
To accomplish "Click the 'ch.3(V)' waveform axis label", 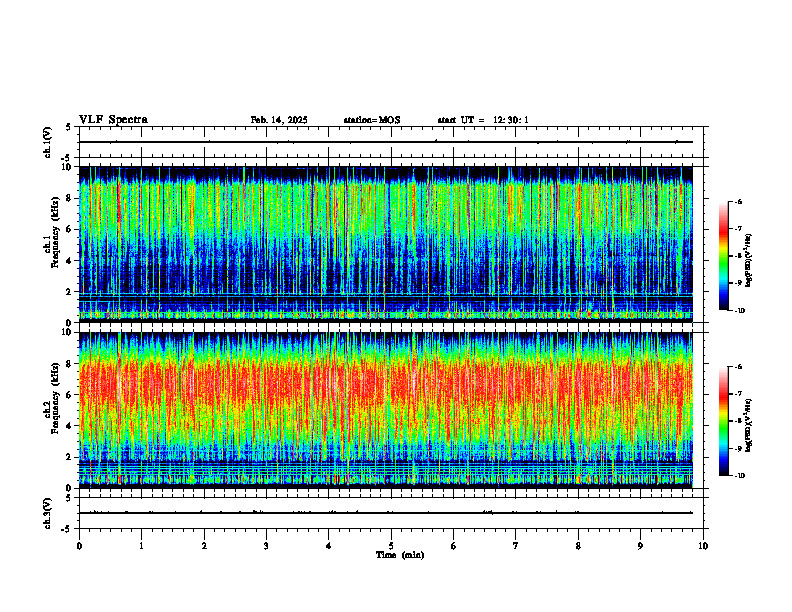I will click(47, 513).
